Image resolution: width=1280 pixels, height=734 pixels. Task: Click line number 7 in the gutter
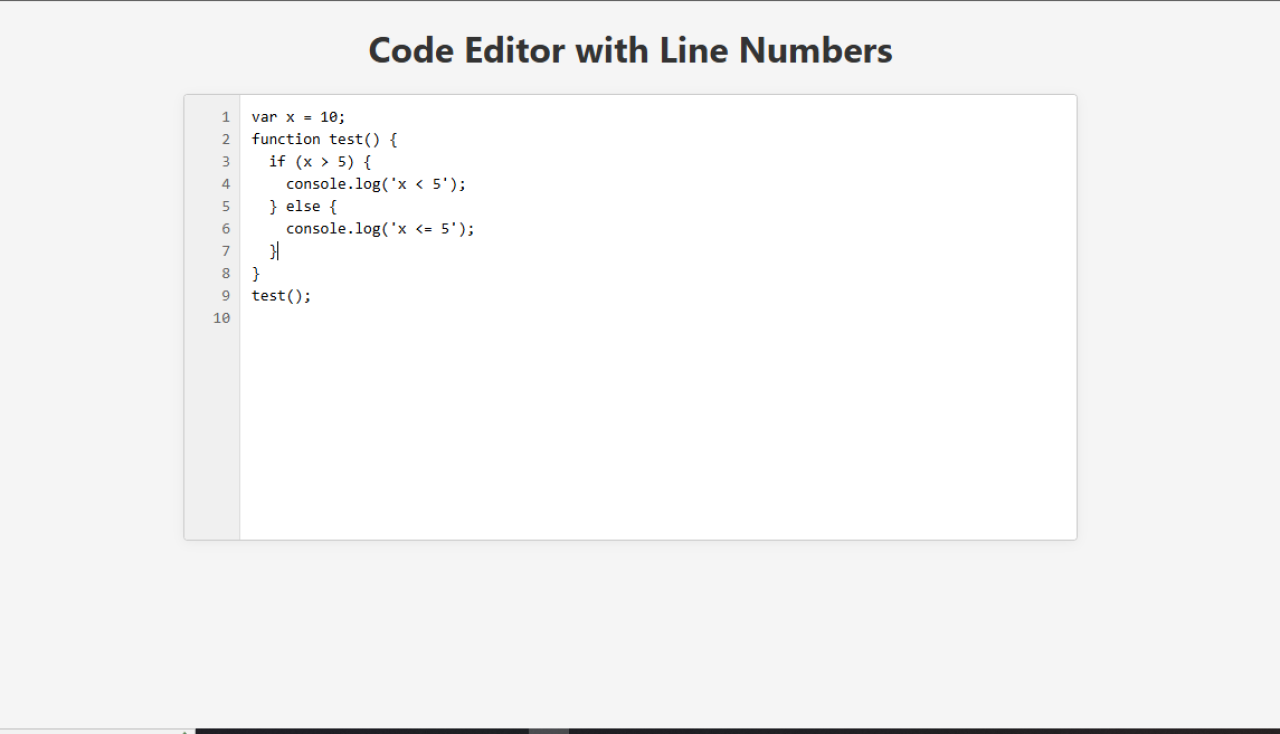coord(226,251)
